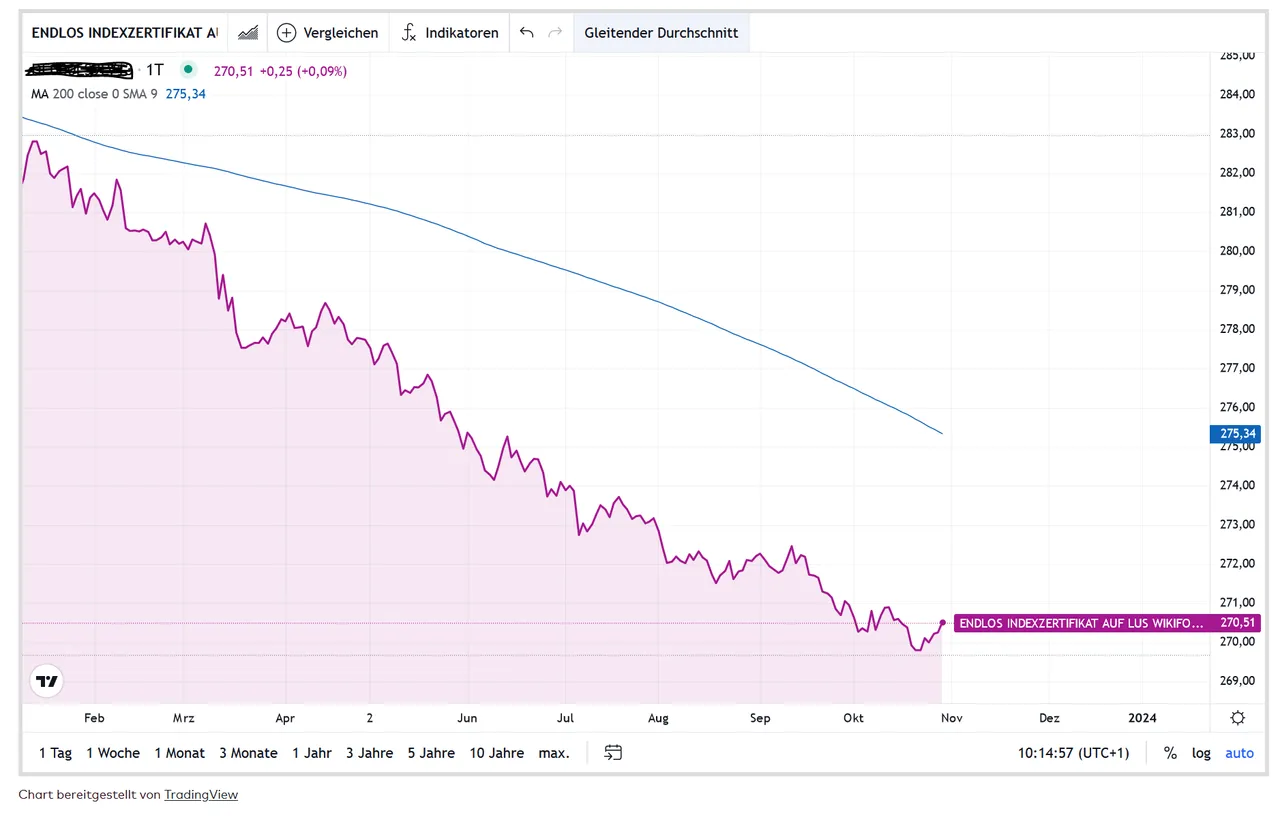Set time range to 5 Jahre
This screenshot has height=816, width=1280.
click(x=431, y=753)
